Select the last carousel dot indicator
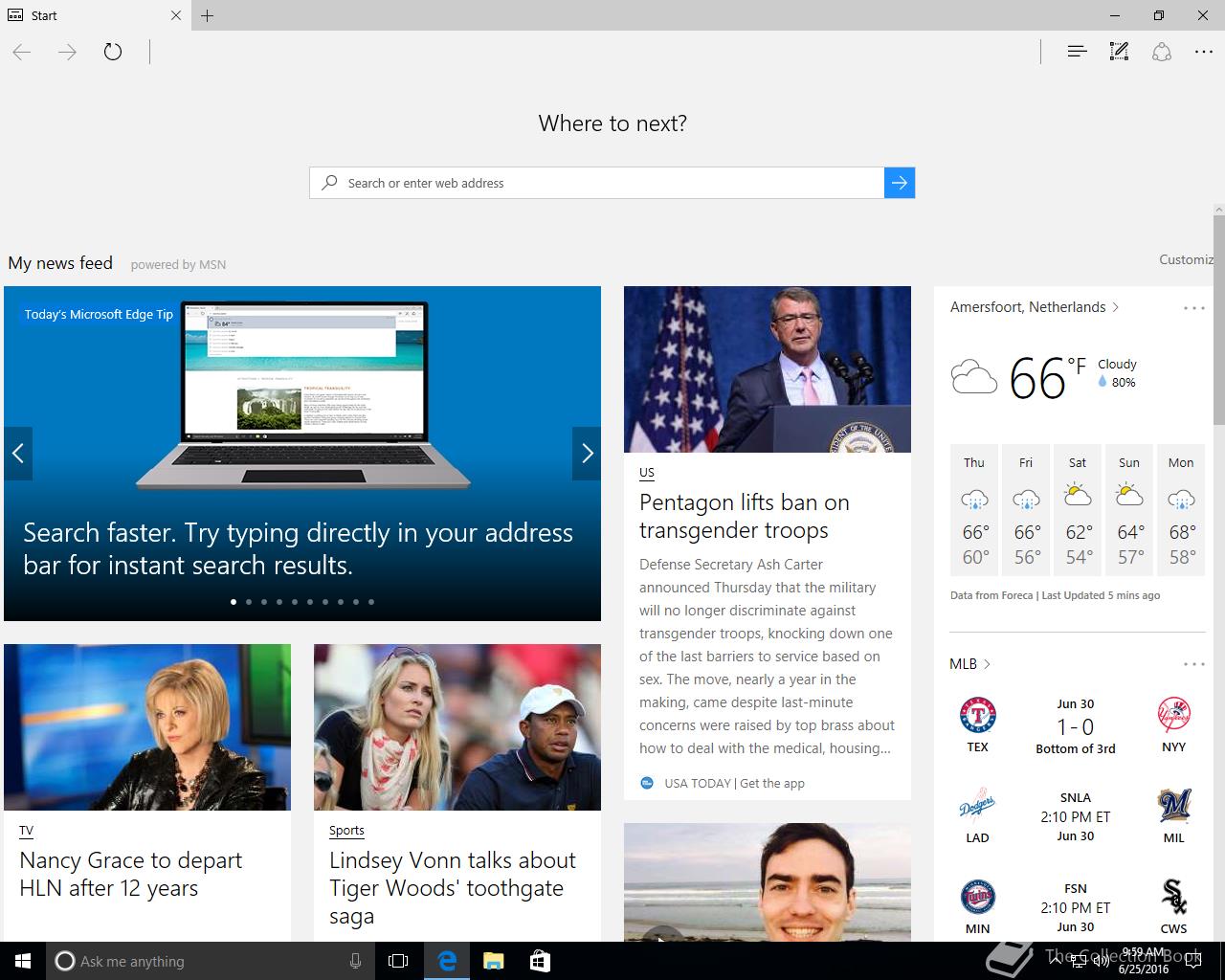The image size is (1225, 980). pyautogui.click(x=371, y=602)
